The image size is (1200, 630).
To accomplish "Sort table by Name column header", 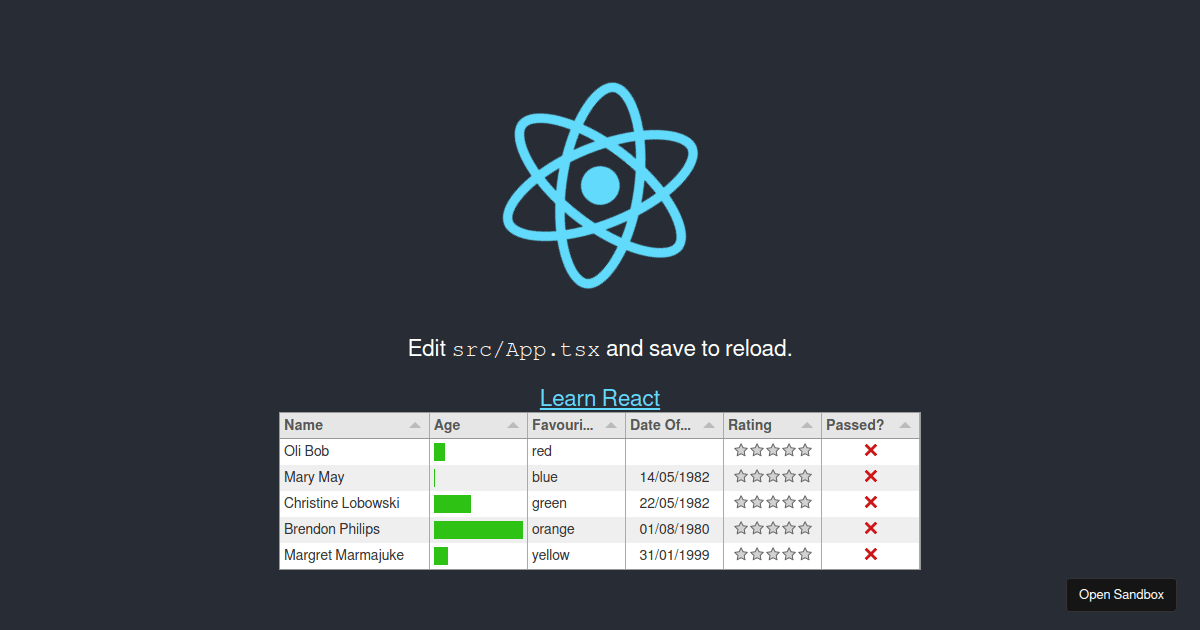I will tap(354, 425).
